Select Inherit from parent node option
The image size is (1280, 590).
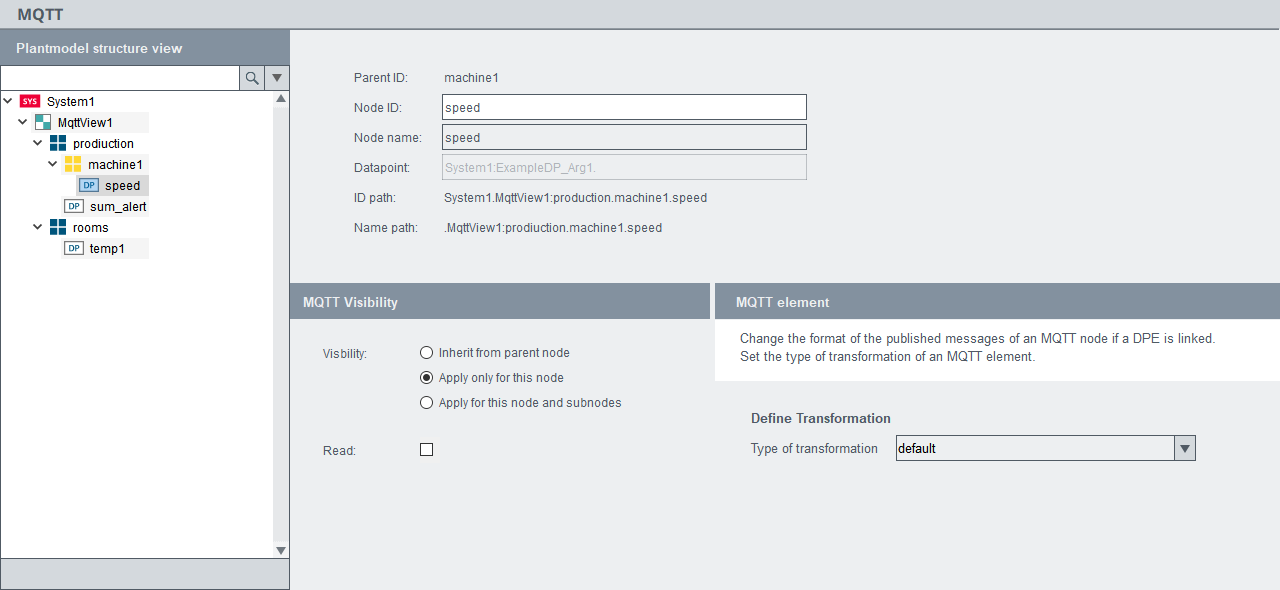(427, 353)
